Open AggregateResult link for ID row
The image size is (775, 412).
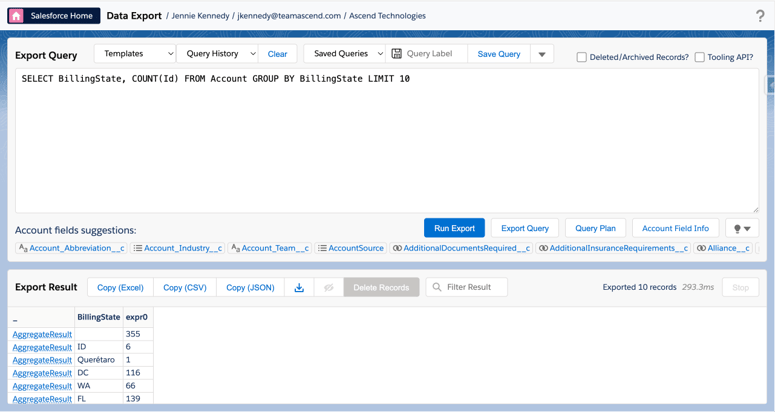coord(42,347)
